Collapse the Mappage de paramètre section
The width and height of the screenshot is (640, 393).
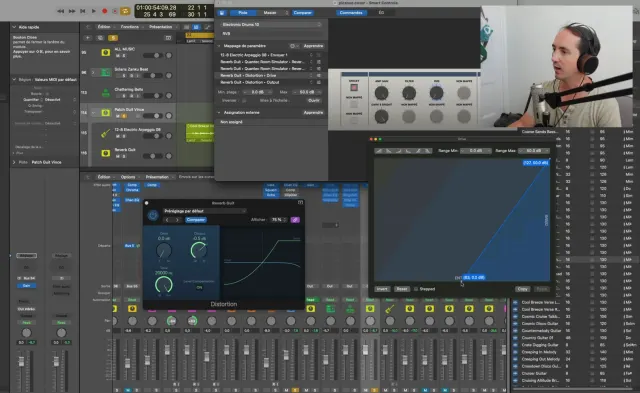point(219,46)
